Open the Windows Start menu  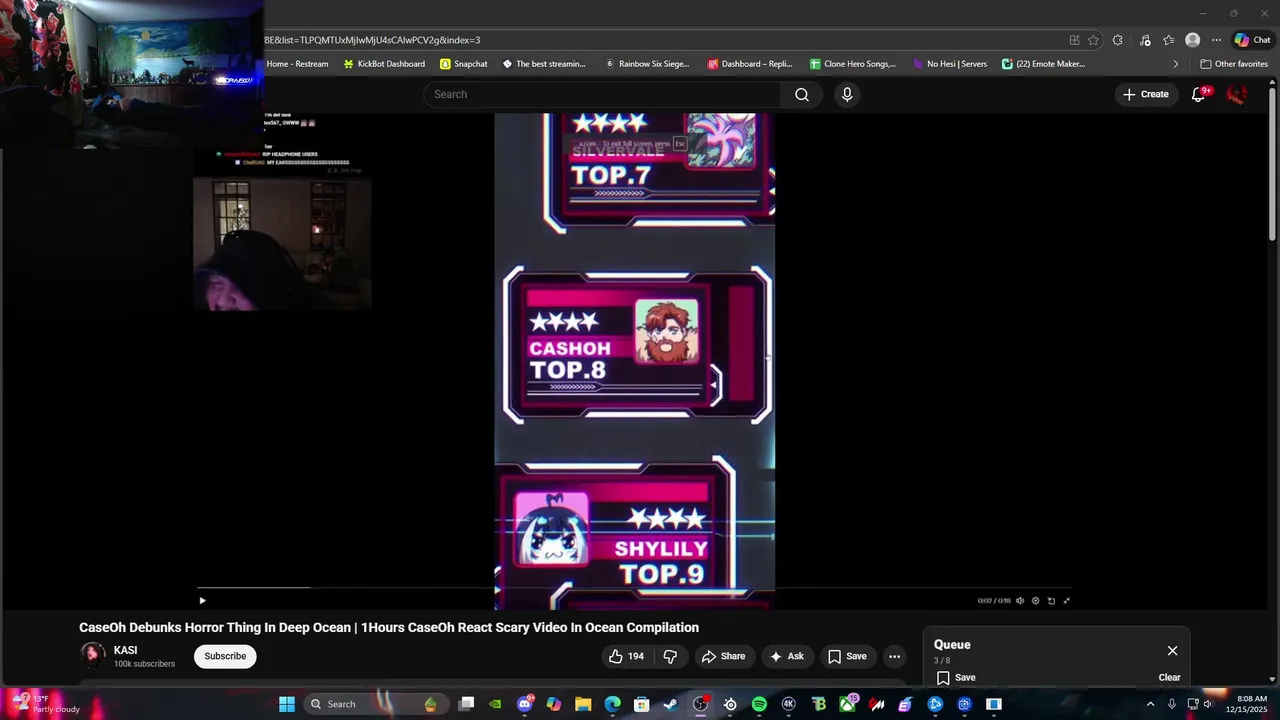coord(287,704)
